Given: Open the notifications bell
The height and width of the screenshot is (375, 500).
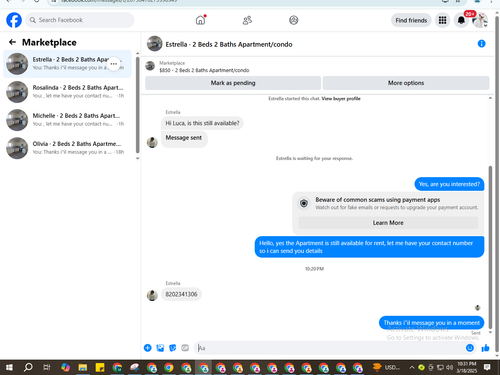Looking at the screenshot, I should [461, 20].
